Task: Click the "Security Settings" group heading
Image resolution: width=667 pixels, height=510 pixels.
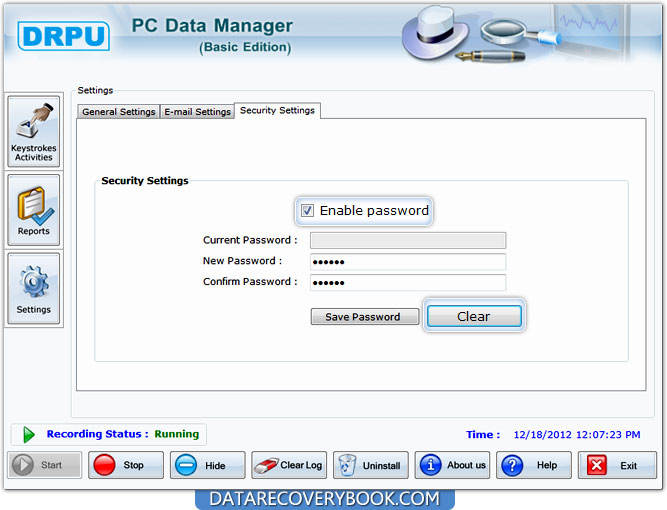Action: click(x=145, y=180)
